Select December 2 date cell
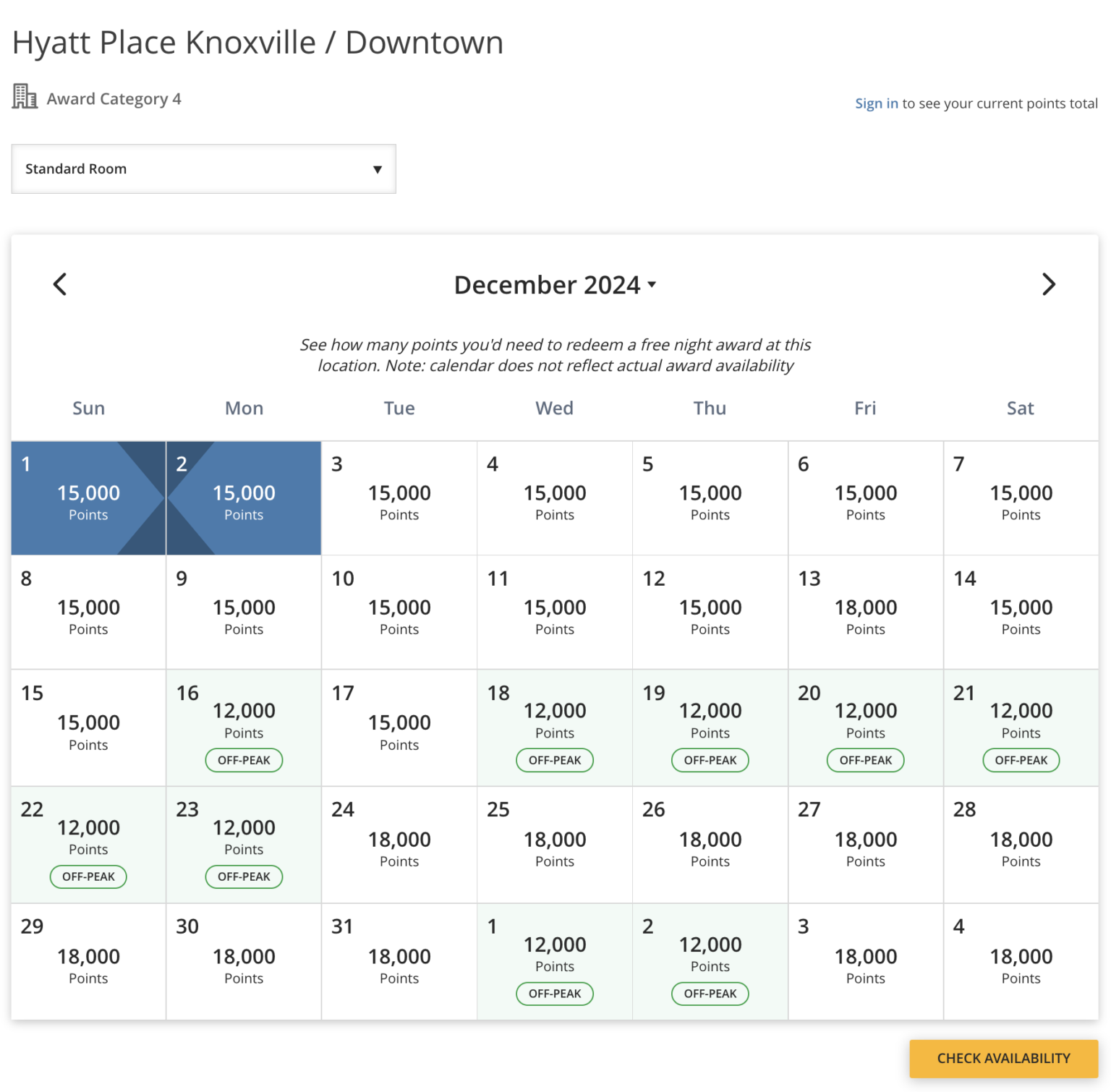 click(x=244, y=498)
